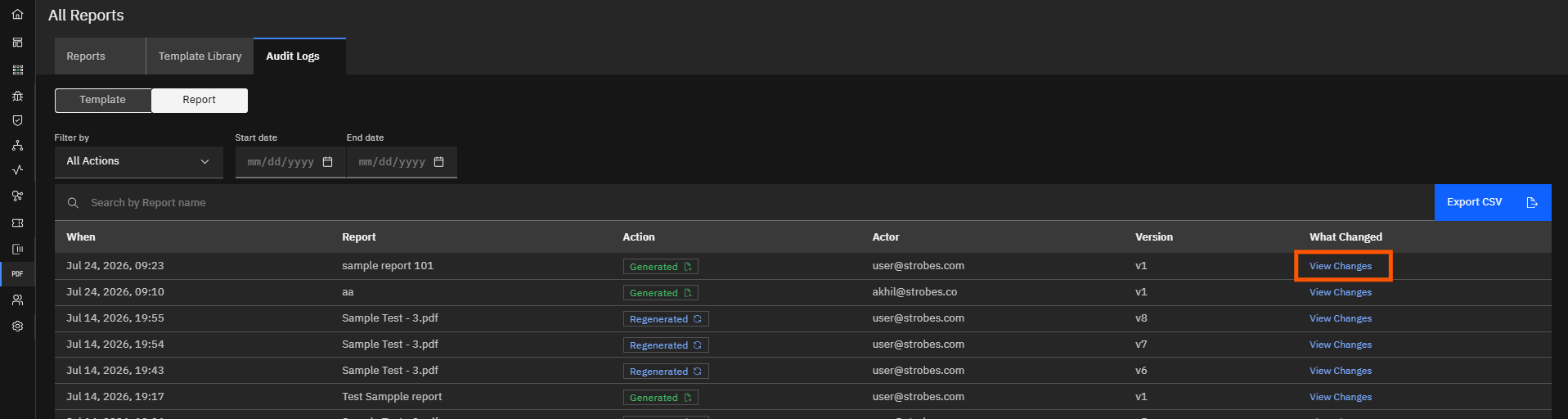The height and width of the screenshot is (419, 1568).
Task: Click the End date input field
Action: [x=402, y=162]
